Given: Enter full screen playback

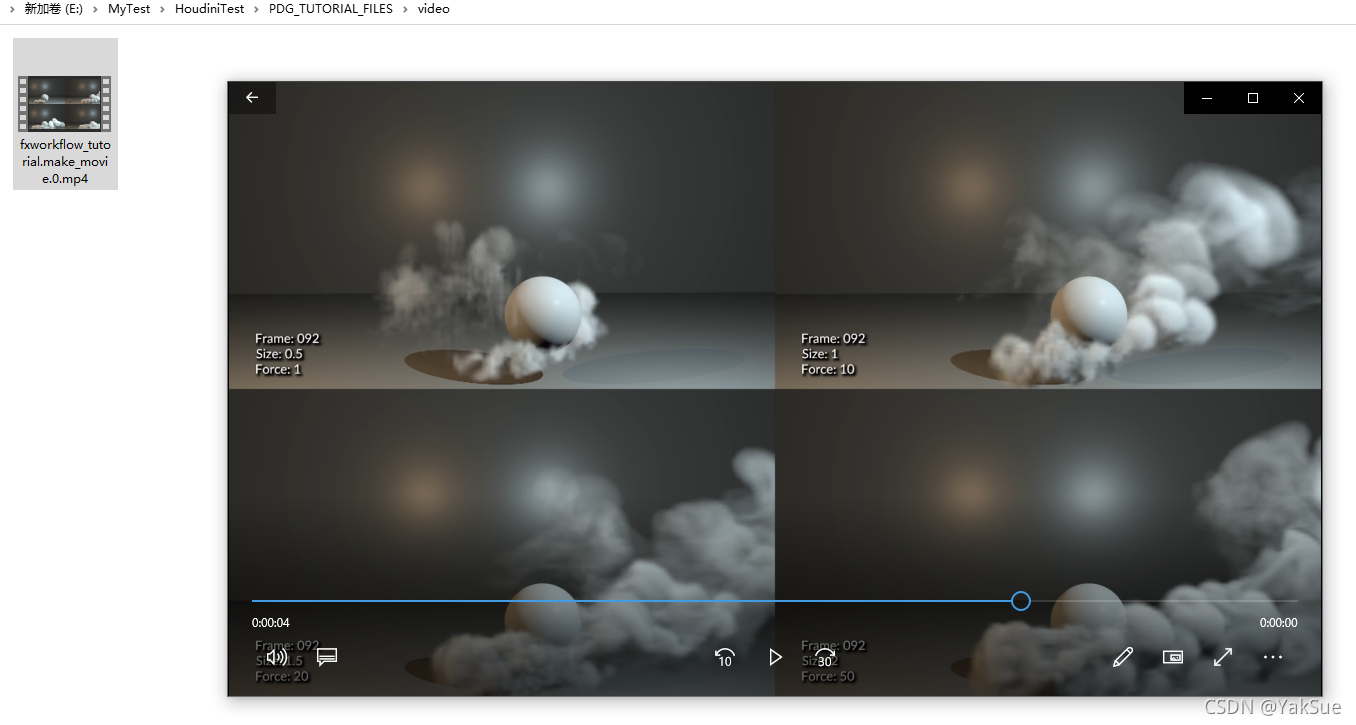Looking at the screenshot, I should coord(1223,657).
